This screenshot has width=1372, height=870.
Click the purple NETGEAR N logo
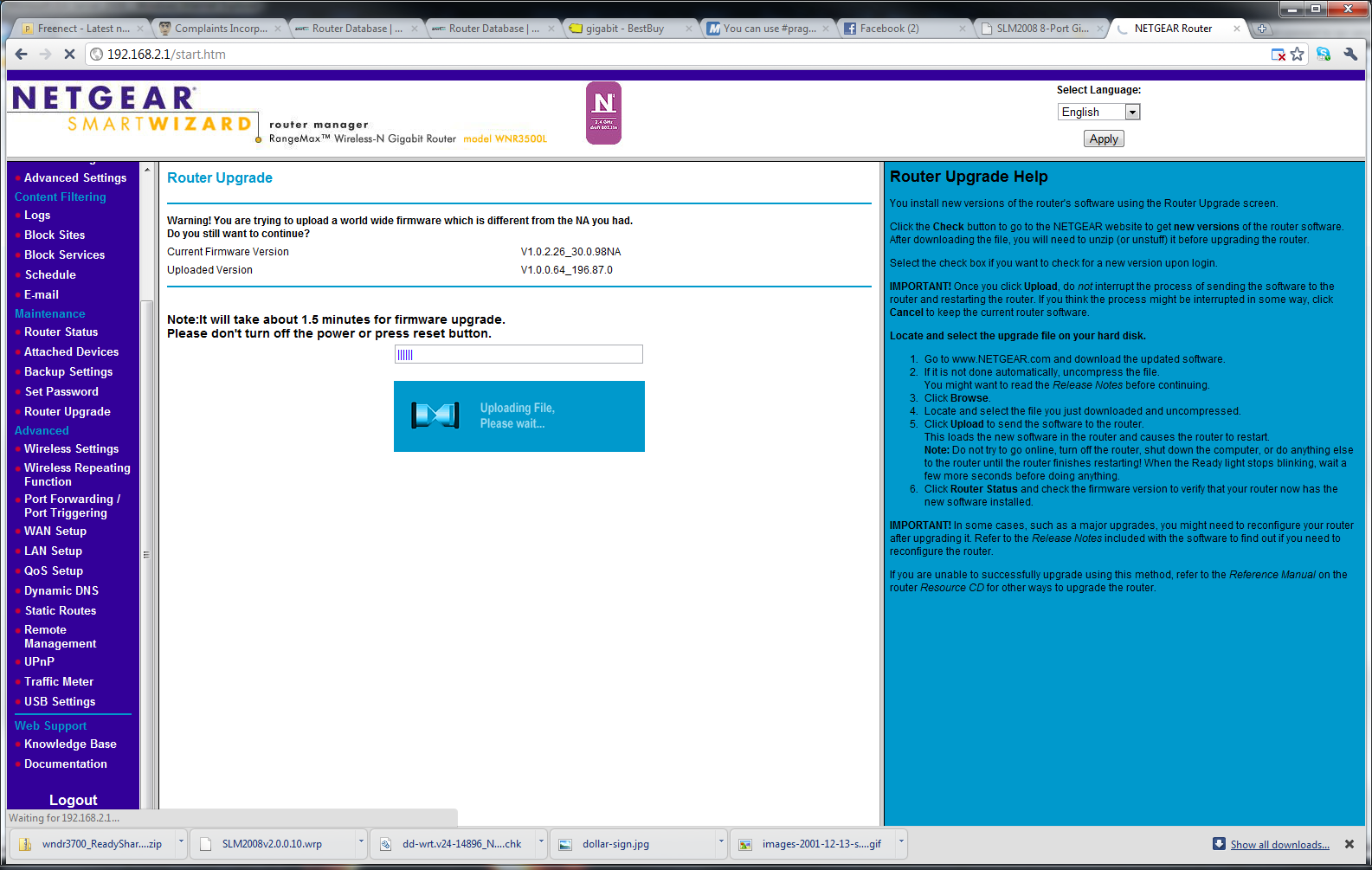click(603, 113)
